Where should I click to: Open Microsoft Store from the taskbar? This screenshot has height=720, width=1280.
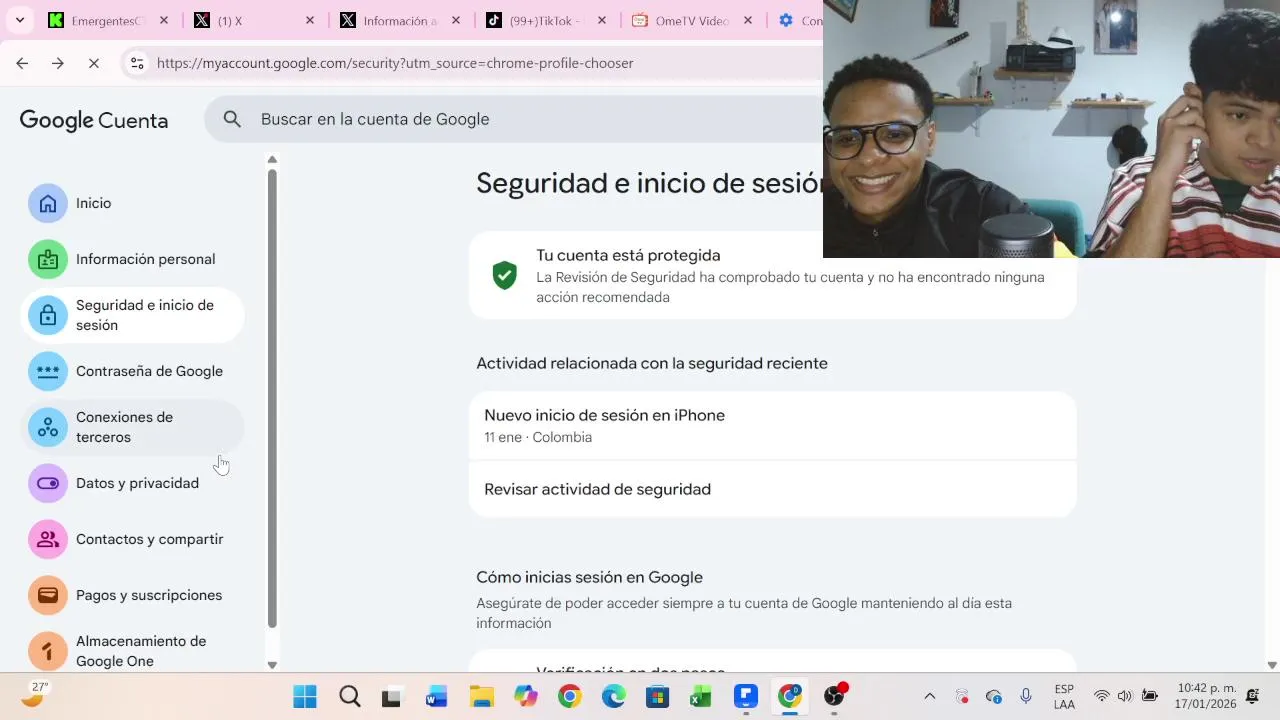click(657, 696)
